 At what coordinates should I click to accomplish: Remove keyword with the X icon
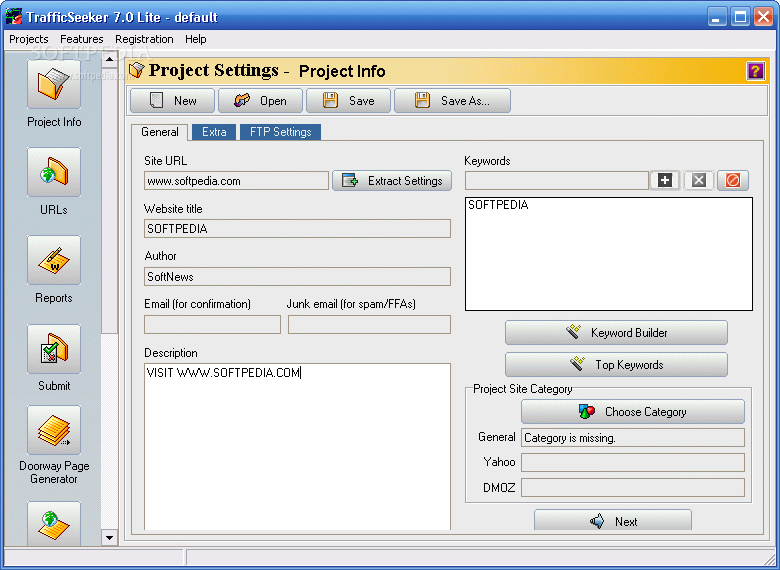click(x=699, y=180)
